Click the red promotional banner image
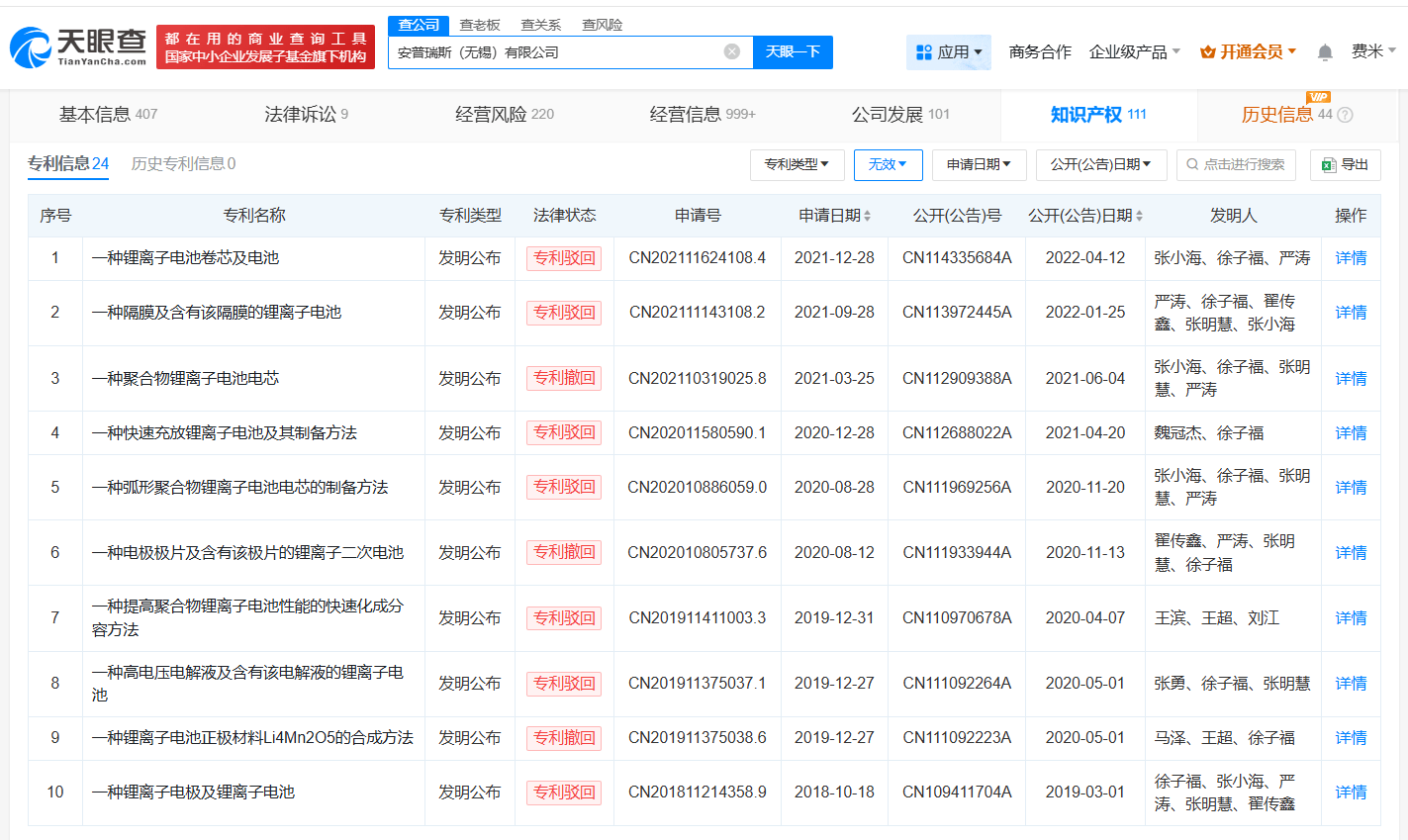The width and height of the screenshot is (1408, 840). pos(266,47)
